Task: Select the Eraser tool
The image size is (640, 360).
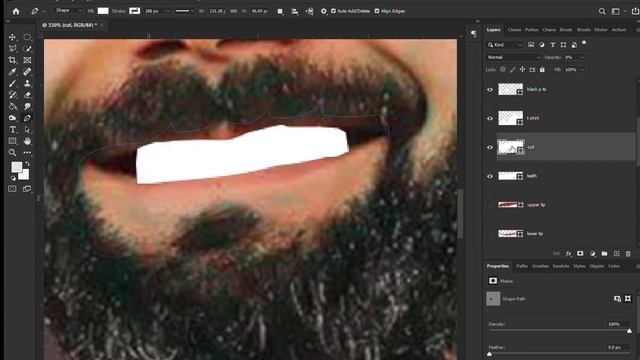Action: pyautogui.click(x=27, y=95)
